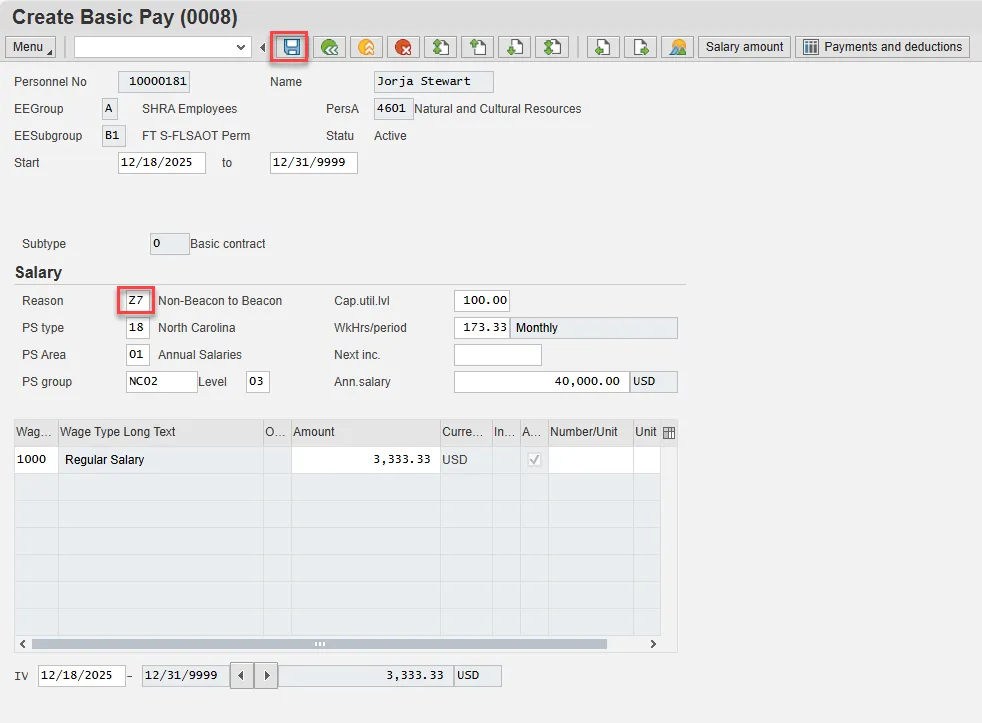Click the Start date field 12/18/2025
The image size is (982, 723).
tap(162, 163)
